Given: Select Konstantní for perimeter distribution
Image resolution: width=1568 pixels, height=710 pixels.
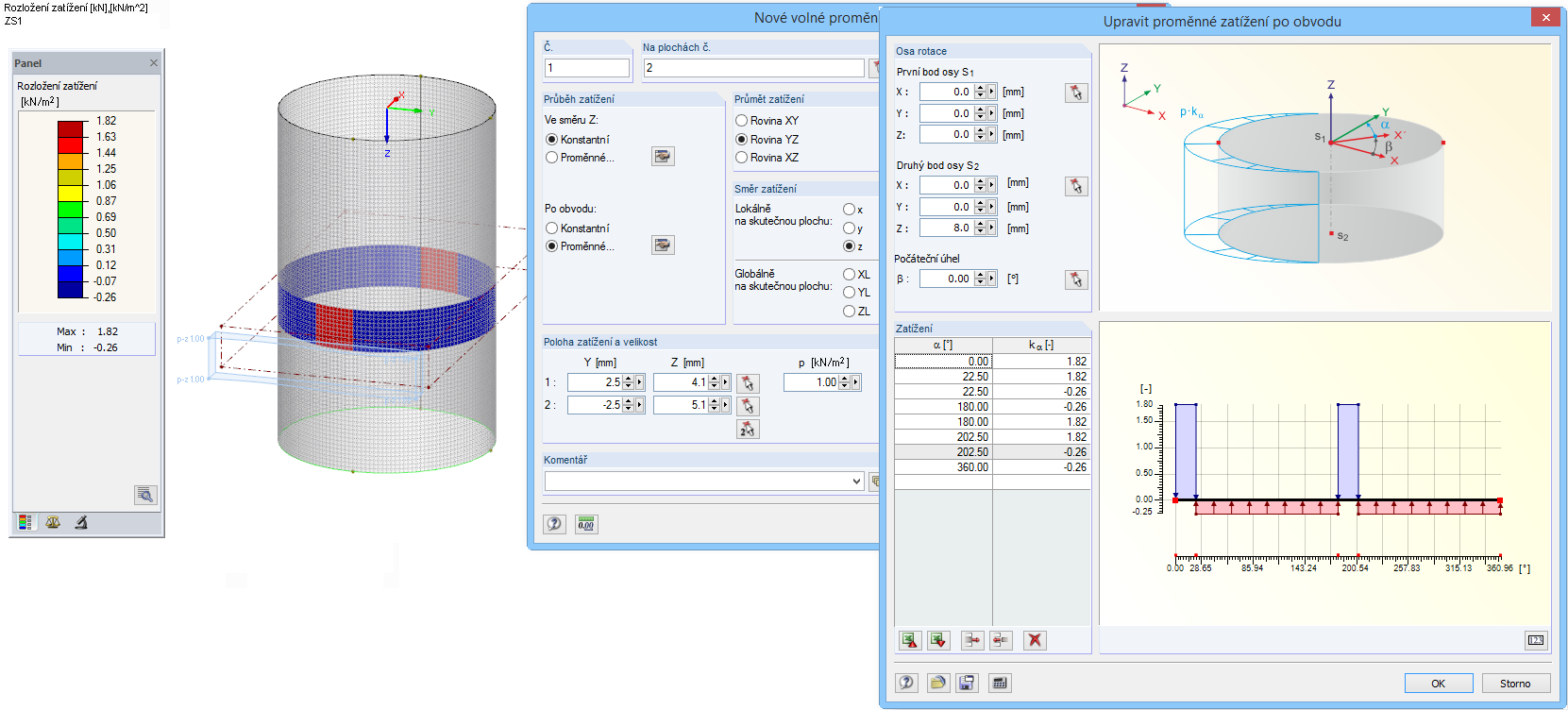Looking at the screenshot, I should pyautogui.click(x=552, y=228).
